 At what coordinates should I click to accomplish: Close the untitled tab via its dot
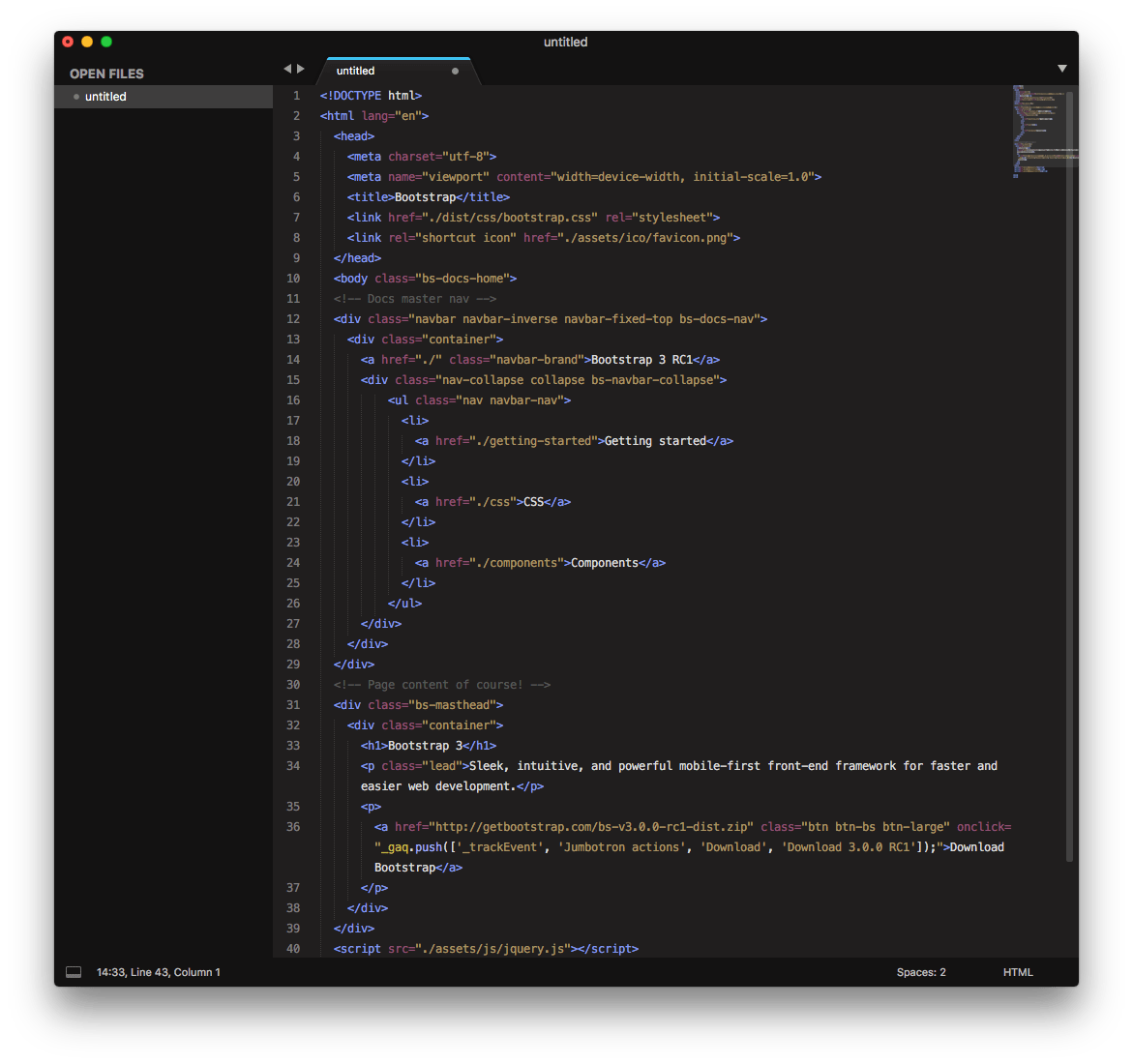click(x=455, y=71)
